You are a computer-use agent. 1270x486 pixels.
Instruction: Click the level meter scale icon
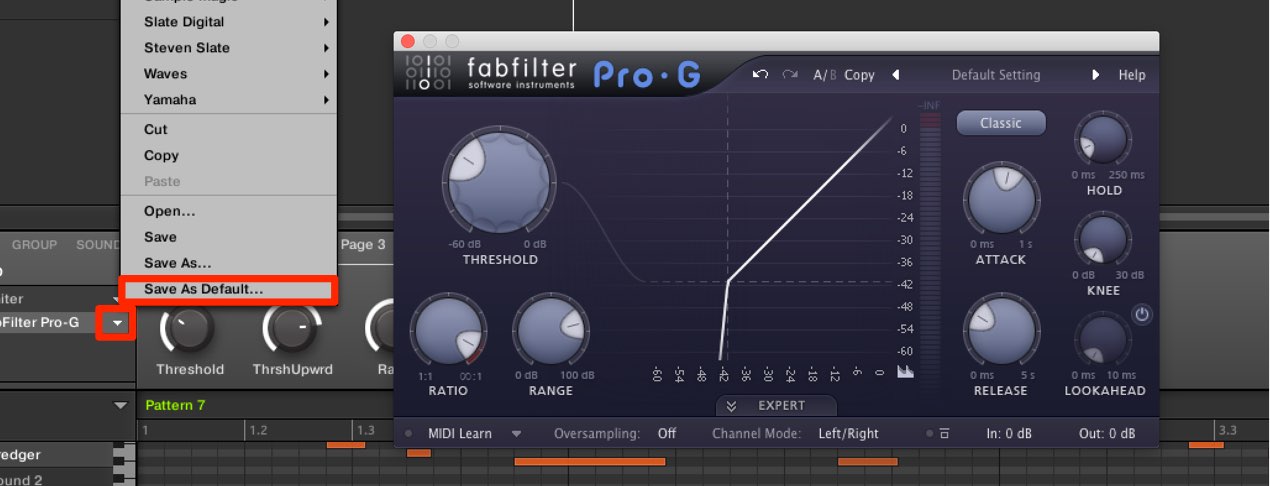point(906,372)
